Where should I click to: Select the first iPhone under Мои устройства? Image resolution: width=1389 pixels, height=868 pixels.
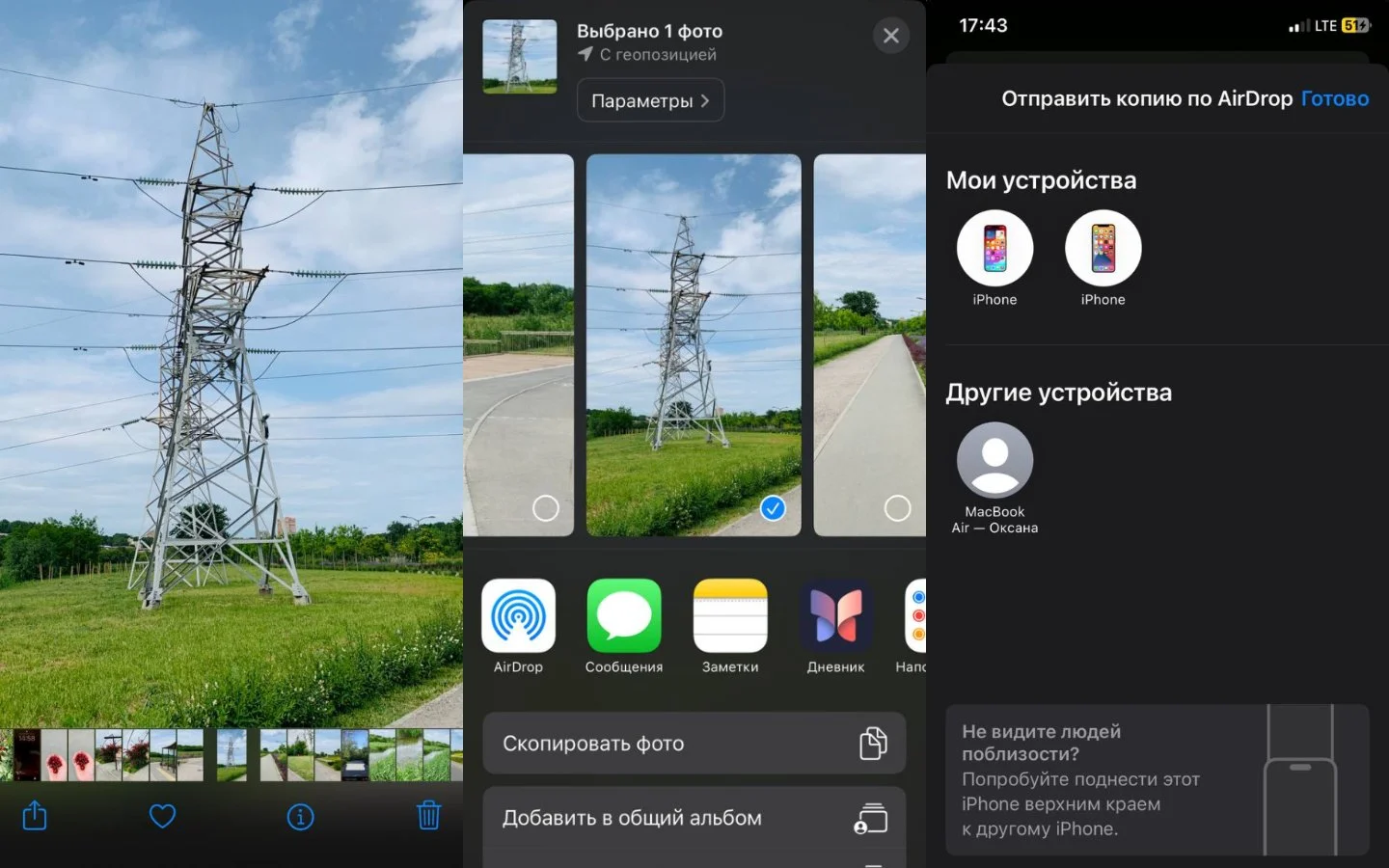(x=994, y=258)
